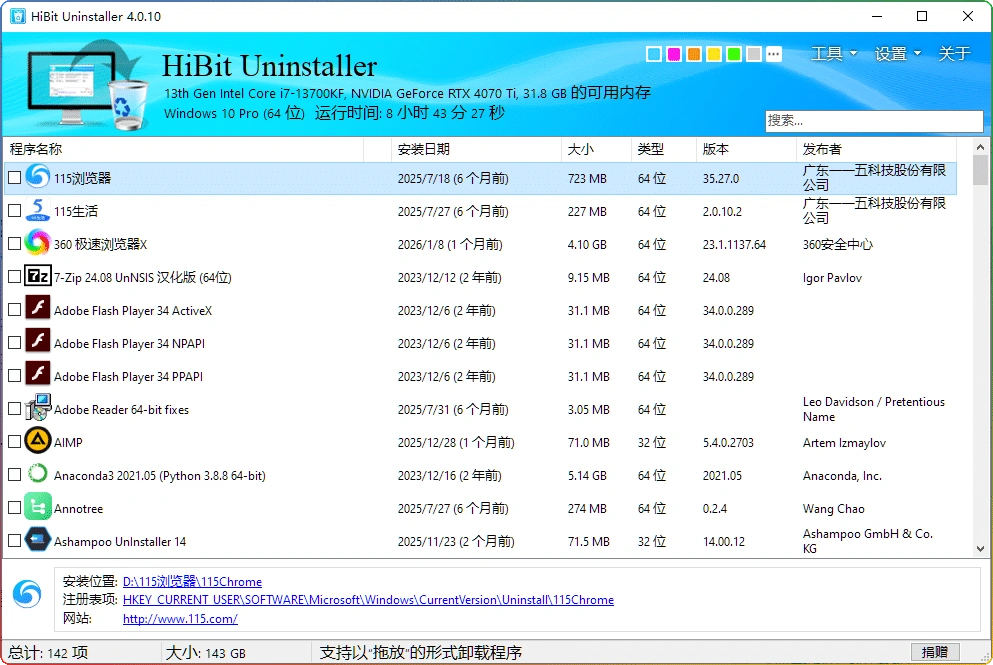Enable the 360极速浏览器X checkbox
This screenshot has height=665, width=993.
(14, 243)
